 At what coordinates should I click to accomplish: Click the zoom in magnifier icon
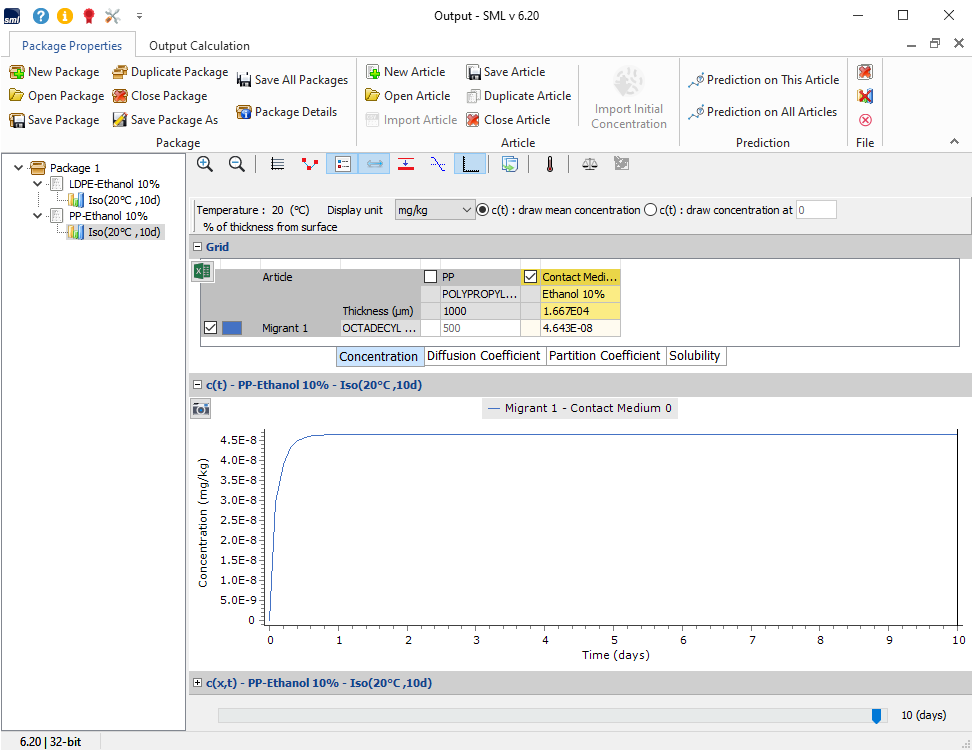205,164
